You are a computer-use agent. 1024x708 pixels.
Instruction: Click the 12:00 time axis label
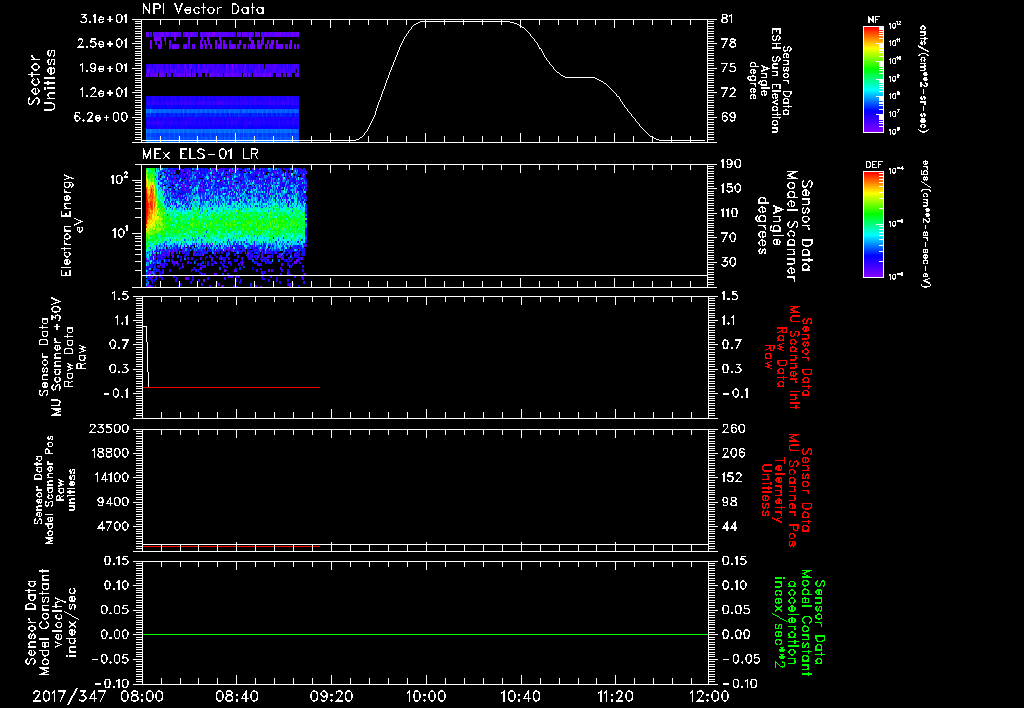pyautogui.click(x=709, y=696)
